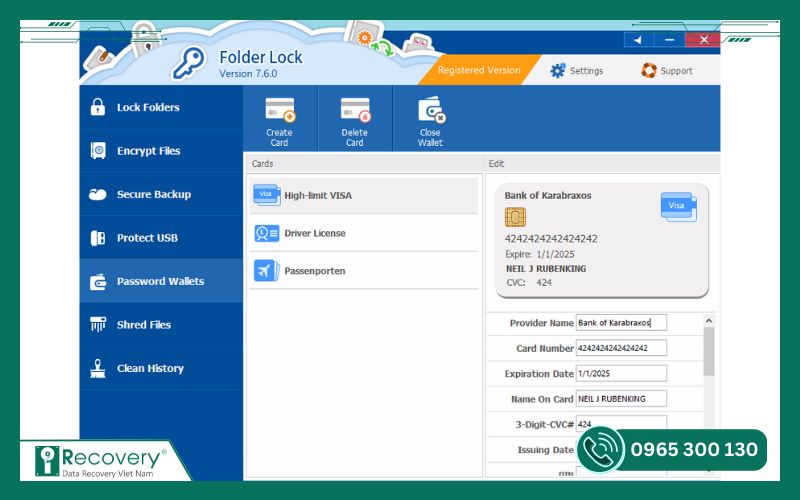Click the Cards panel header
Image resolution: width=800 pixels, height=500 pixels.
tap(364, 164)
